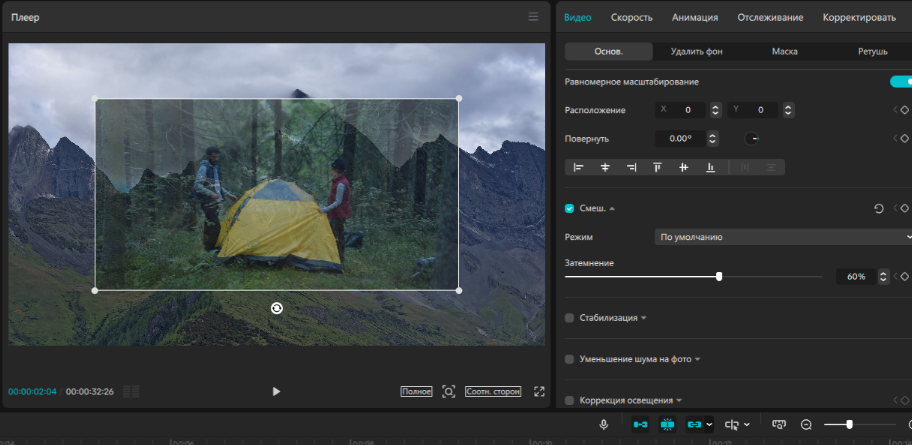
Task: Align clip to horizontal center icon
Action: (x=605, y=168)
